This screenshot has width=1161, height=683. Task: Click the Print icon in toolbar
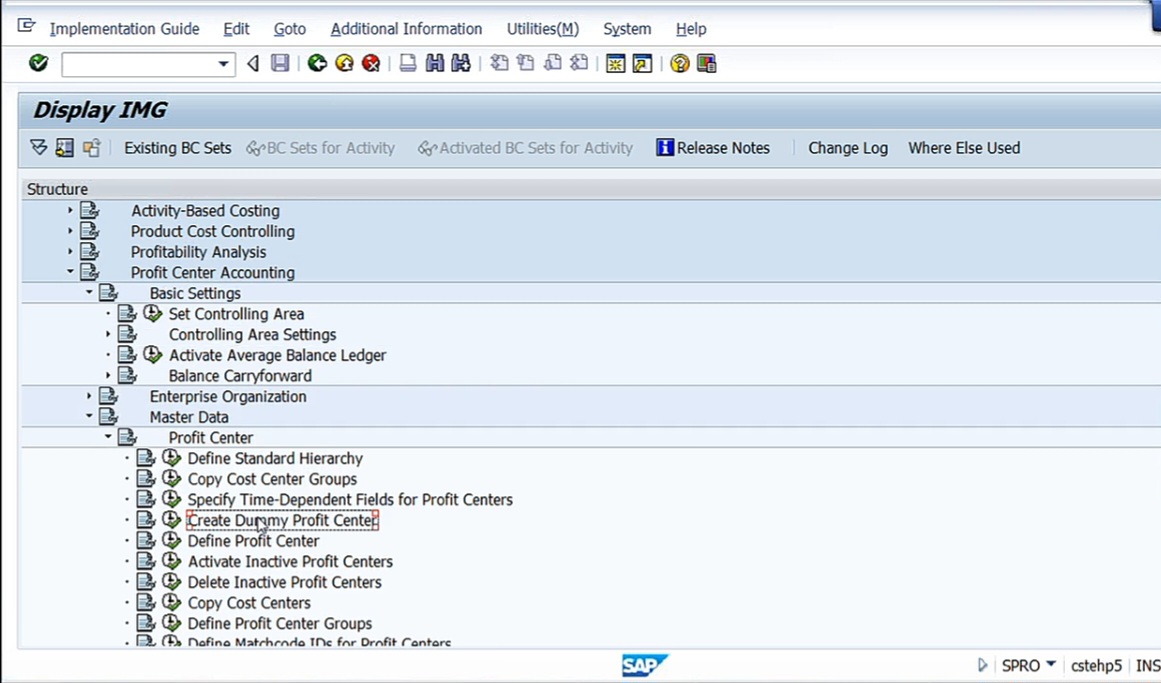407,64
